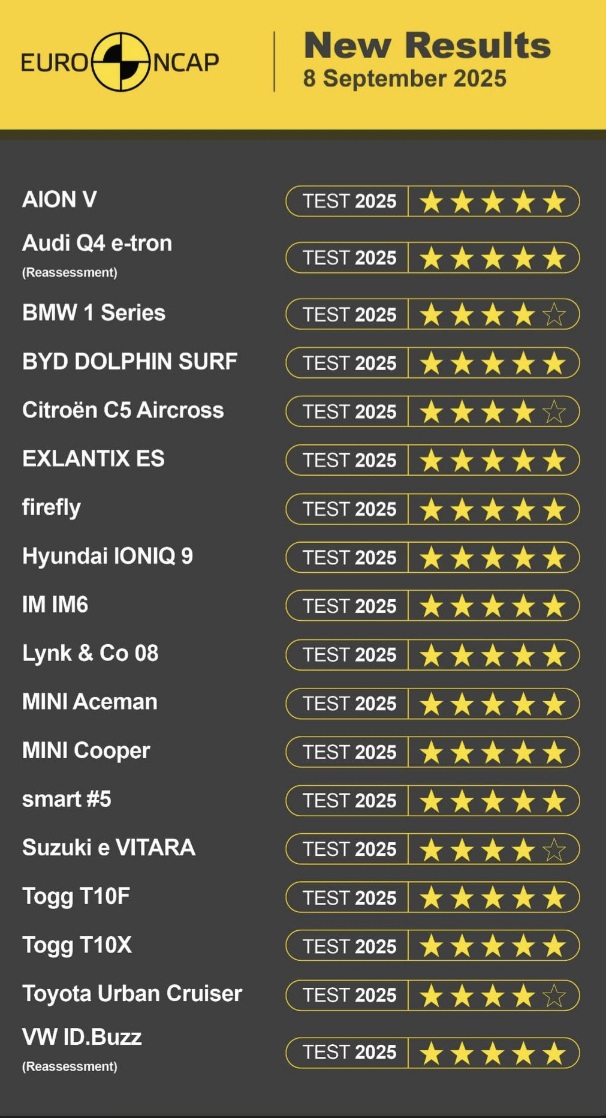Image resolution: width=606 pixels, height=1118 pixels.
Task: Click the empty fifth star for BMW 1 Series
Action: click(553, 314)
